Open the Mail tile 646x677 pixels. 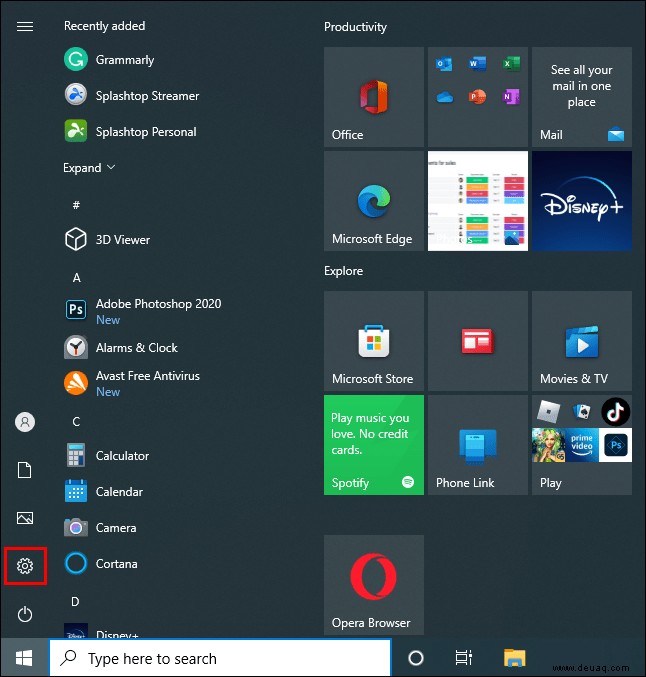[582, 97]
